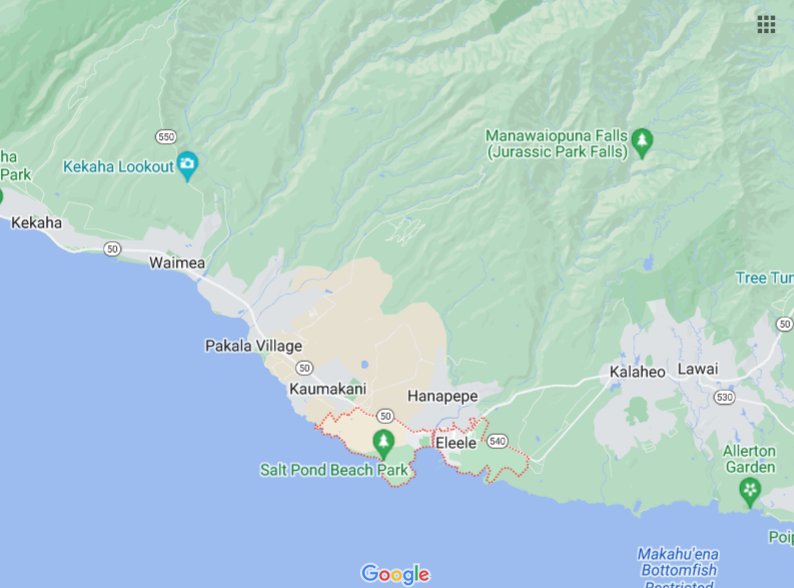Image resolution: width=794 pixels, height=588 pixels.
Task: Click the route 540 shield near Eleele
Action: tap(498, 441)
